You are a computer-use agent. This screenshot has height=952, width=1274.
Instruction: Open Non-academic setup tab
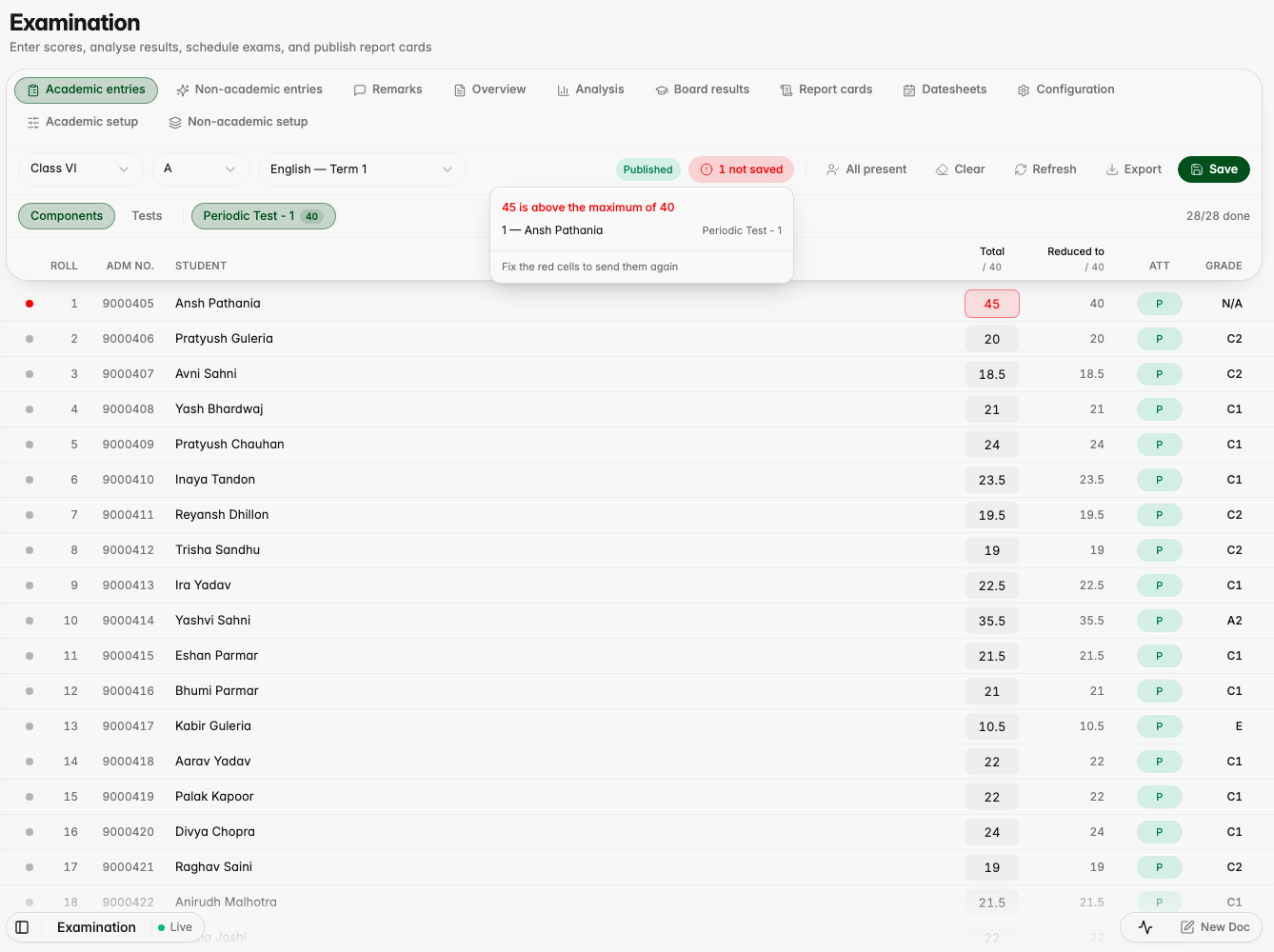[x=238, y=122]
